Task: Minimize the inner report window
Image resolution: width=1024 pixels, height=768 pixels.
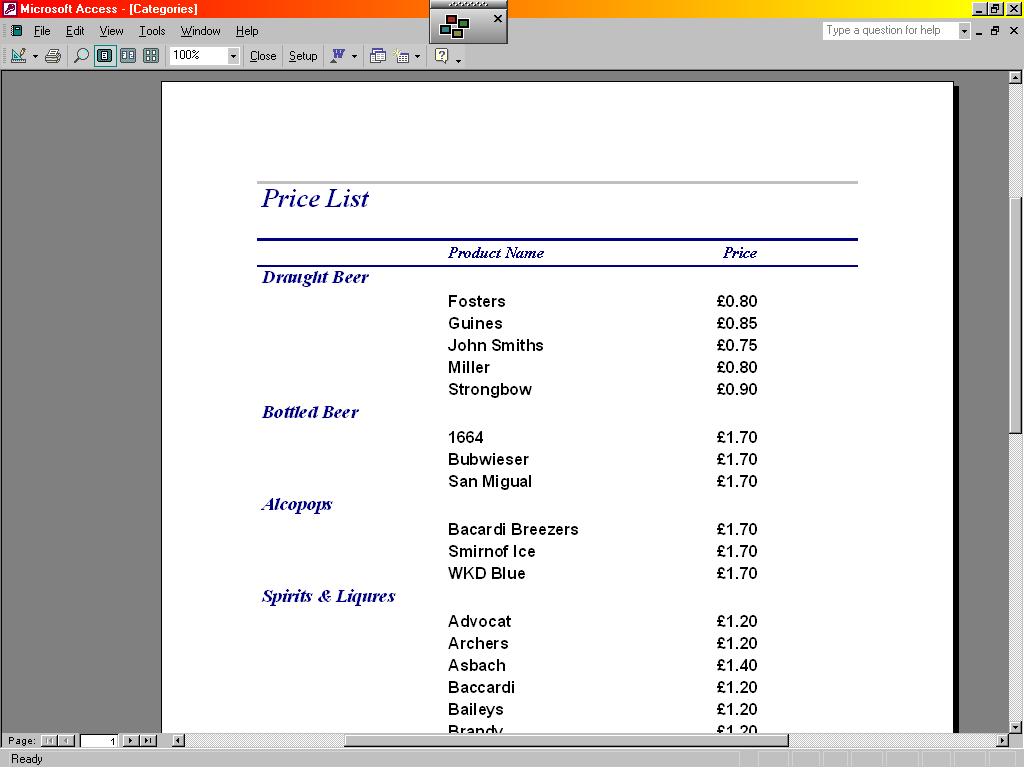Action: (x=978, y=31)
